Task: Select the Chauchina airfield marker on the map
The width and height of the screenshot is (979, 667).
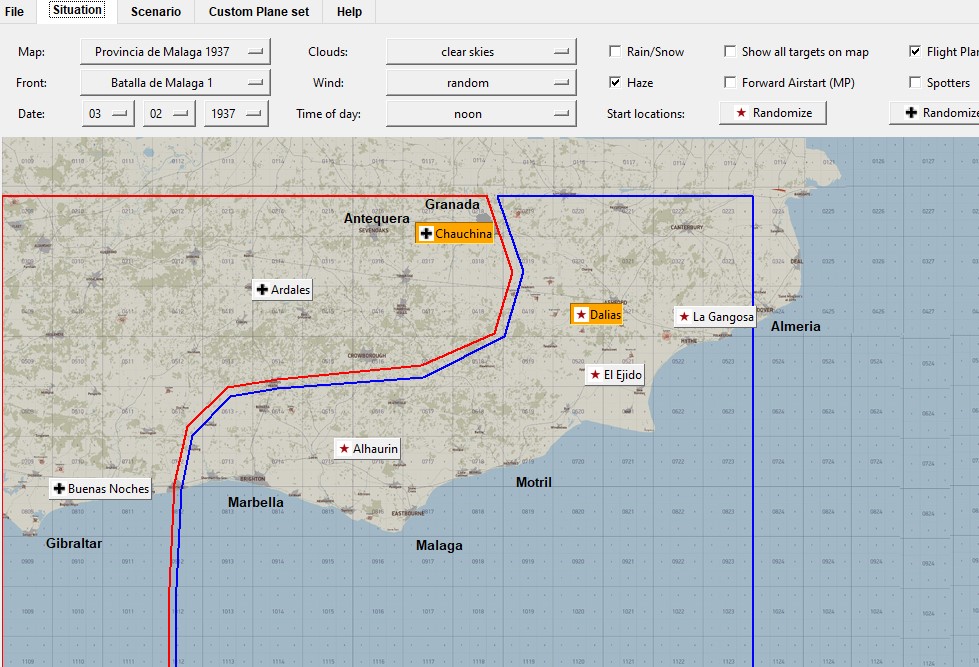Action: click(x=456, y=232)
